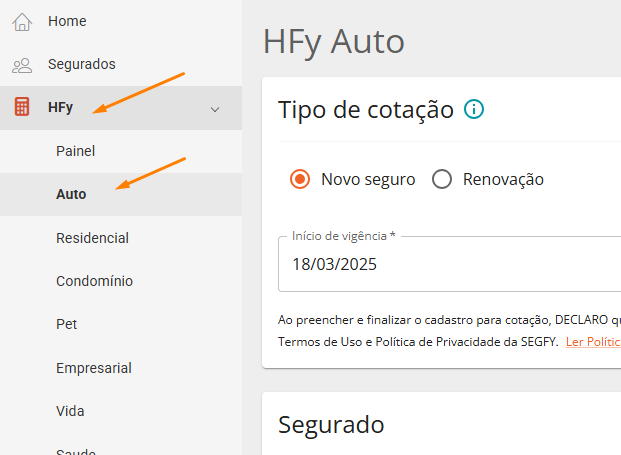Select the Renovação radio button

click(x=442, y=179)
